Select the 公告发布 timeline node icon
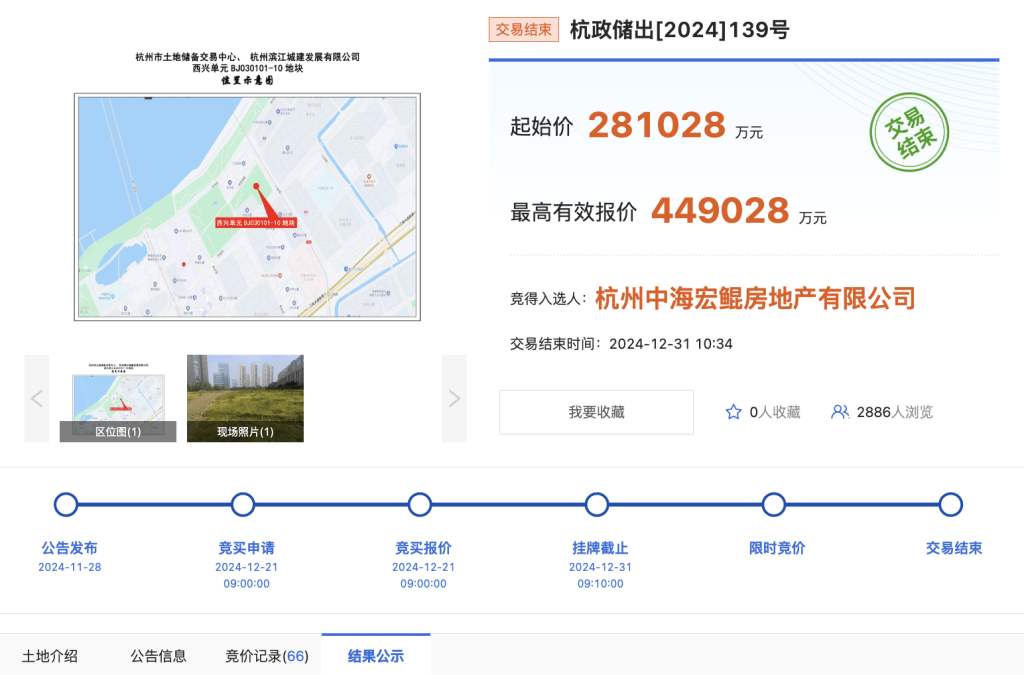This screenshot has width=1024, height=675. tap(63, 506)
